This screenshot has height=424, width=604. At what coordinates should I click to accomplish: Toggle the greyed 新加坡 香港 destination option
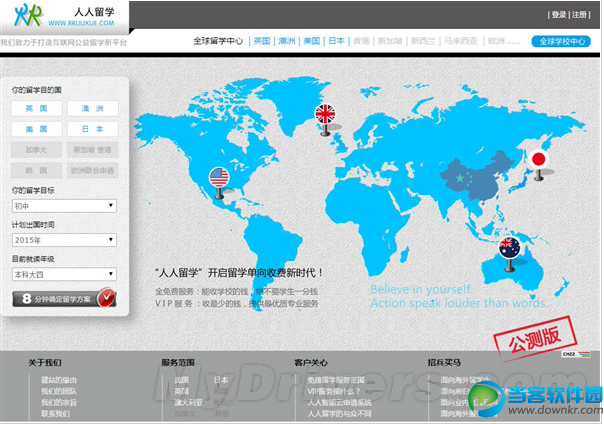(x=93, y=150)
